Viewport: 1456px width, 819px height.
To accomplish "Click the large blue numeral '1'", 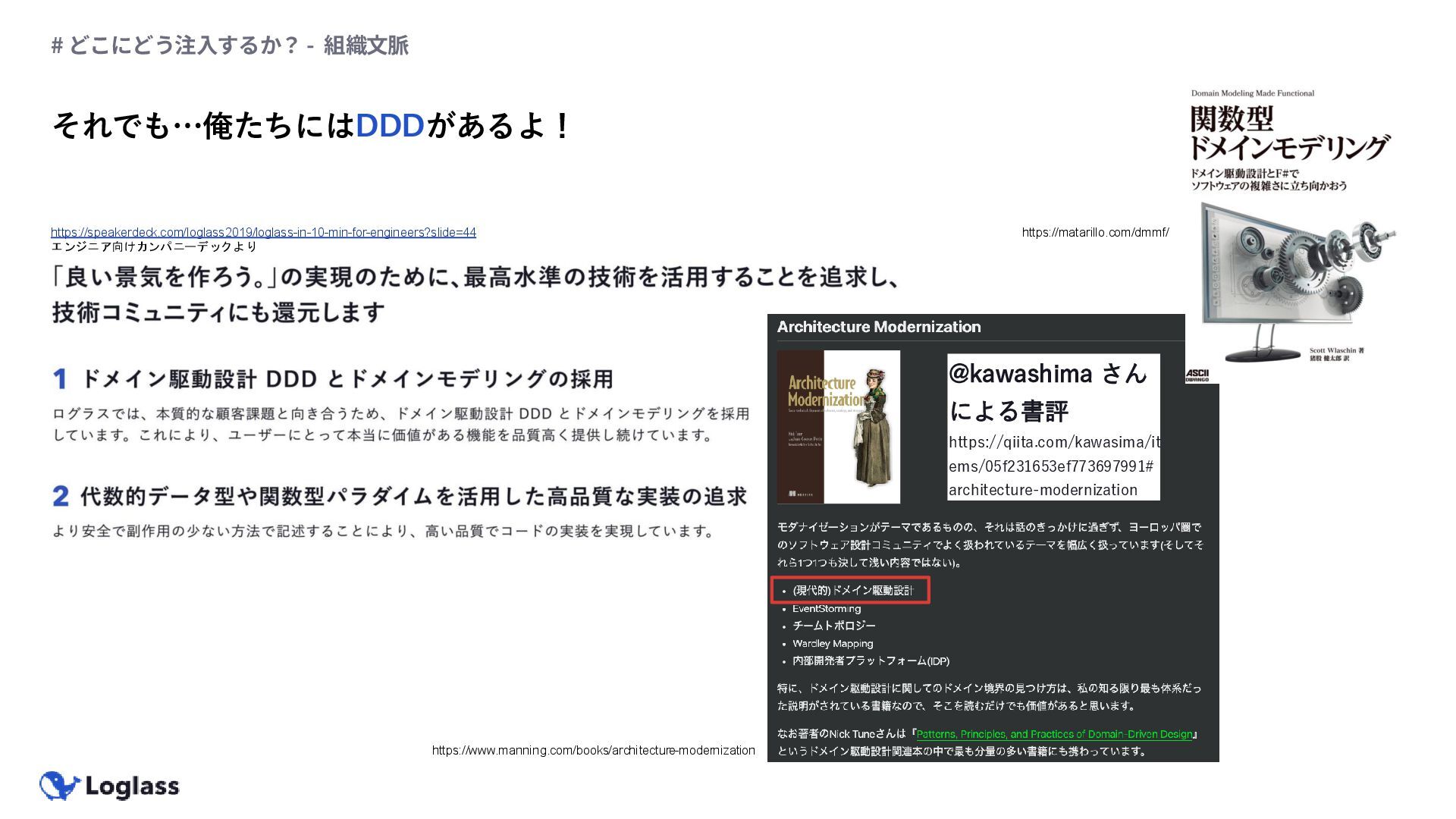I will click(x=61, y=378).
